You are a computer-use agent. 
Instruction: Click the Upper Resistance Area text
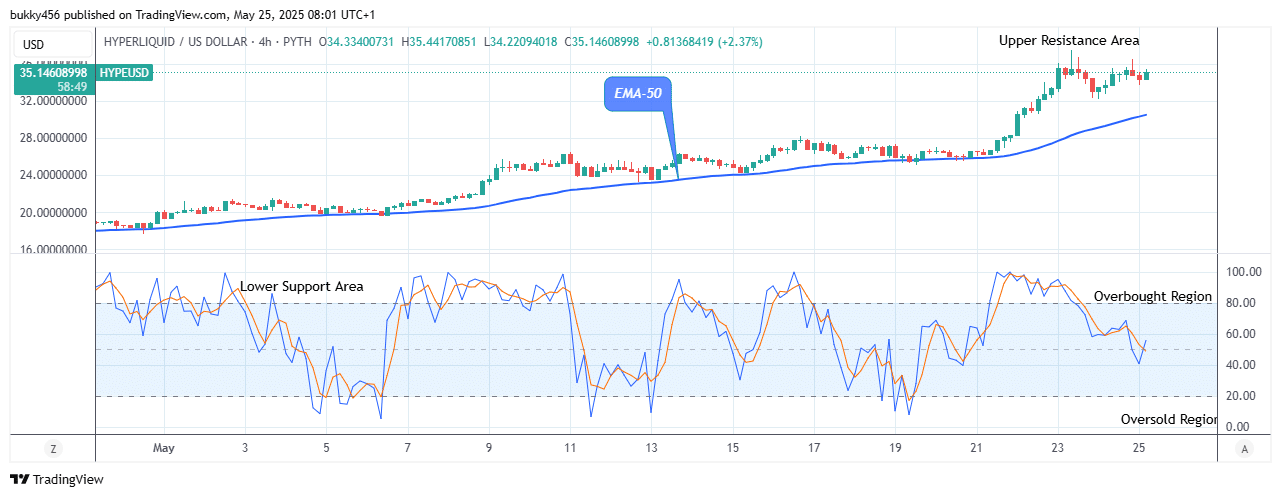tap(1069, 40)
